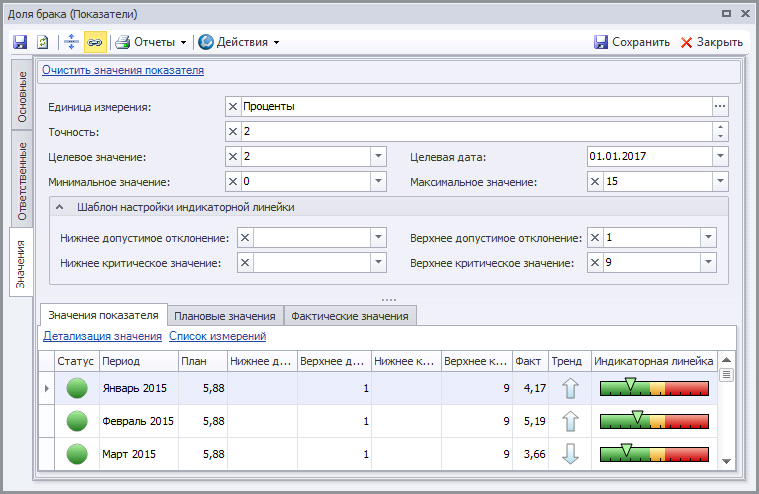Screen dimensions: 759x494
Task: Clear the Точность field value
Action: [233, 132]
